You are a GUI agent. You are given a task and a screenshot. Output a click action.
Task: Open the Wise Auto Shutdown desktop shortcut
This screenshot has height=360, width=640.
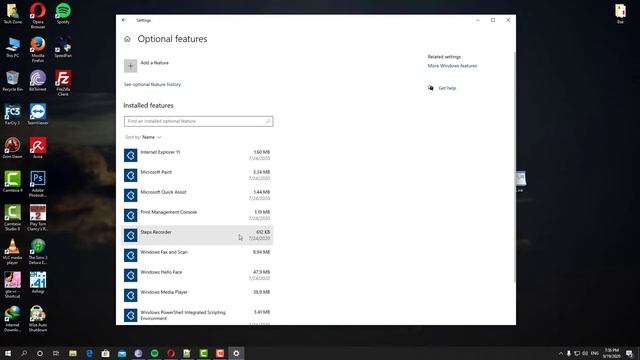click(38, 318)
